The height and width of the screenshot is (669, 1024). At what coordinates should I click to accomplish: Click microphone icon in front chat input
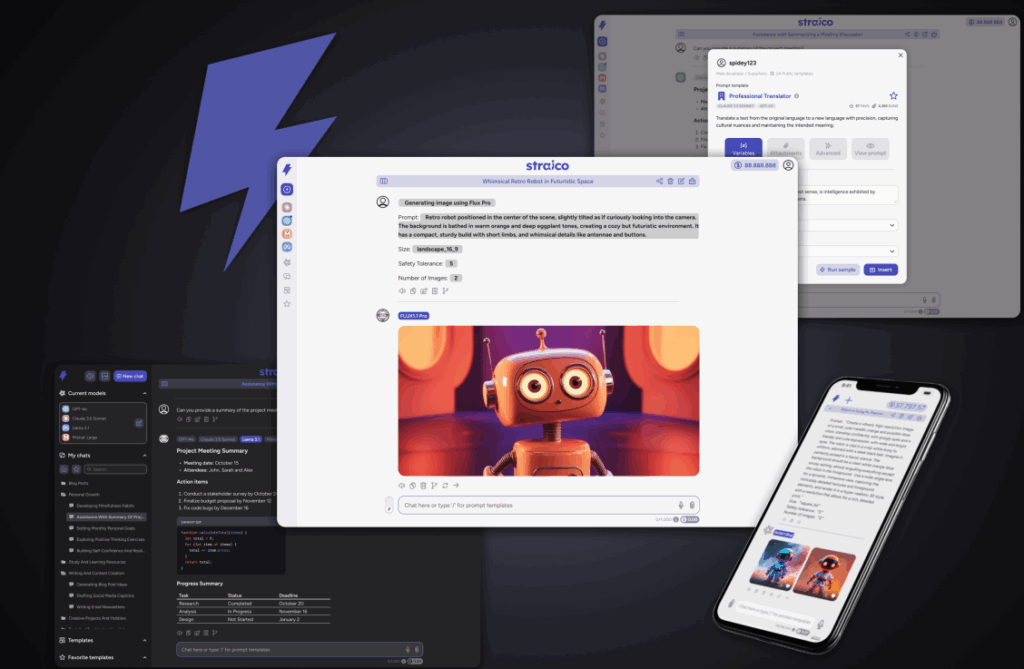click(680, 505)
